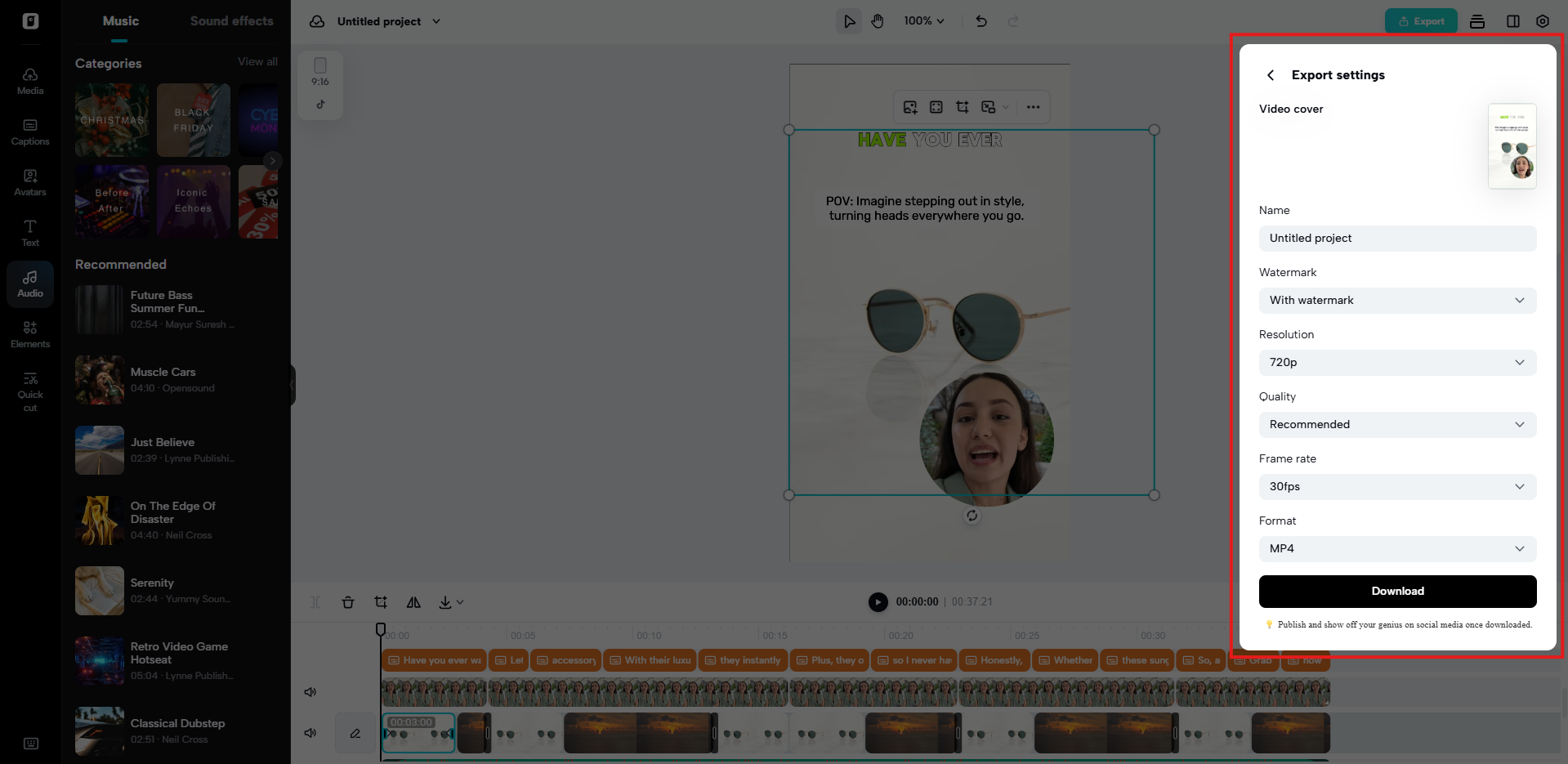Open the 100% zoom dropdown
The width and height of the screenshot is (1568, 764).
click(924, 21)
